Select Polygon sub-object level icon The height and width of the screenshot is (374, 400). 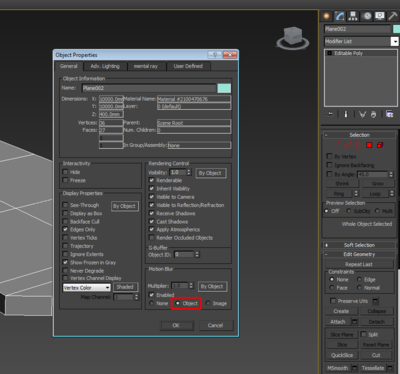click(369, 145)
